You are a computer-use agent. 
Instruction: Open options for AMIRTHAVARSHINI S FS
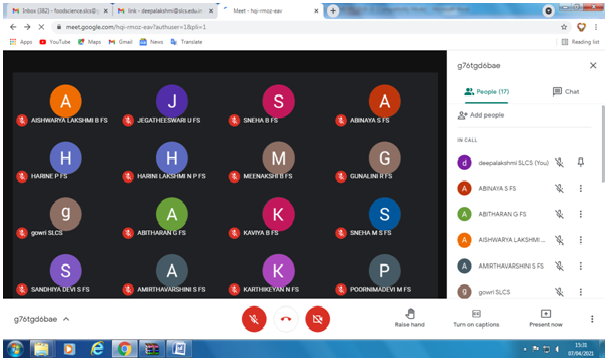pos(580,266)
